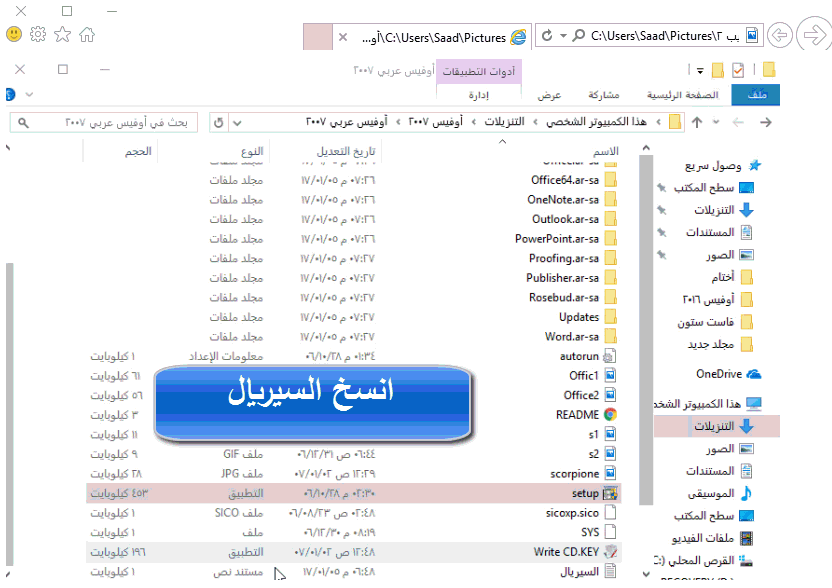Click the ملف file menu button
This screenshot has width=832, height=588.
click(757, 95)
